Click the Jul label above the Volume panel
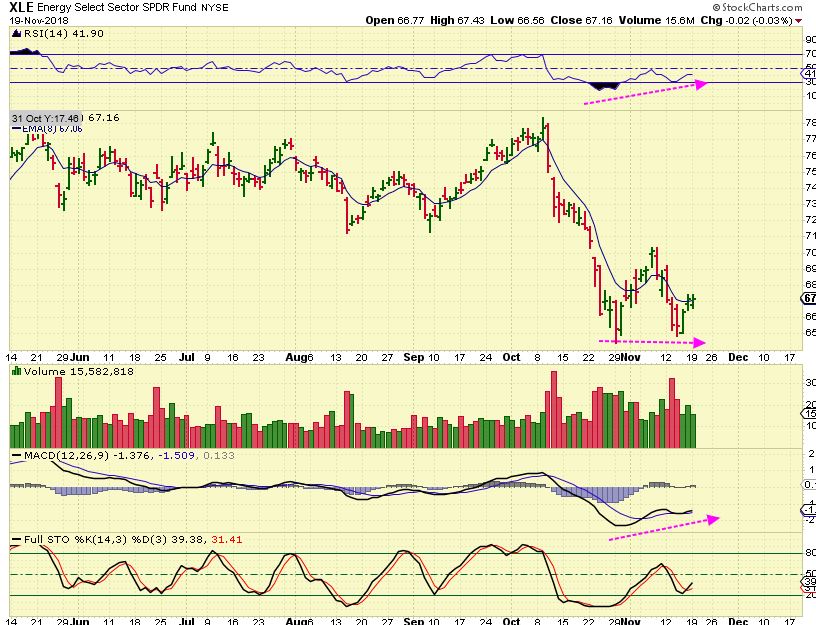This screenshot has width=816, height=625. 186,358
